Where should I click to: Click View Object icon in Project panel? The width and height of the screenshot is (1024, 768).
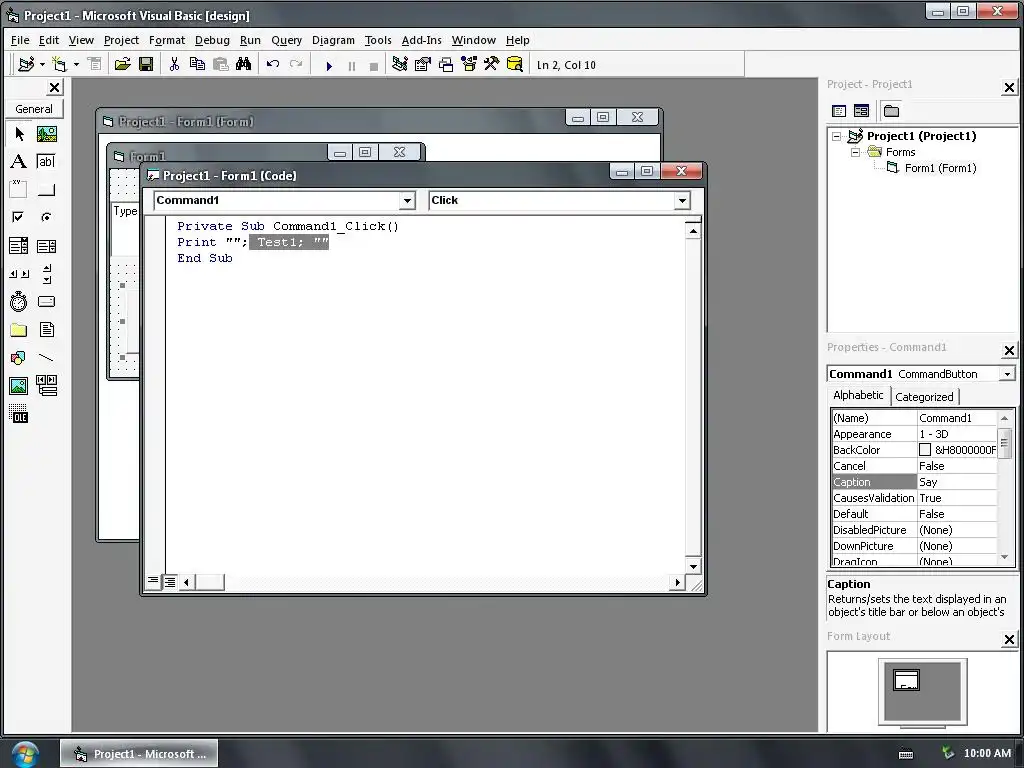(x=861, y=111)
